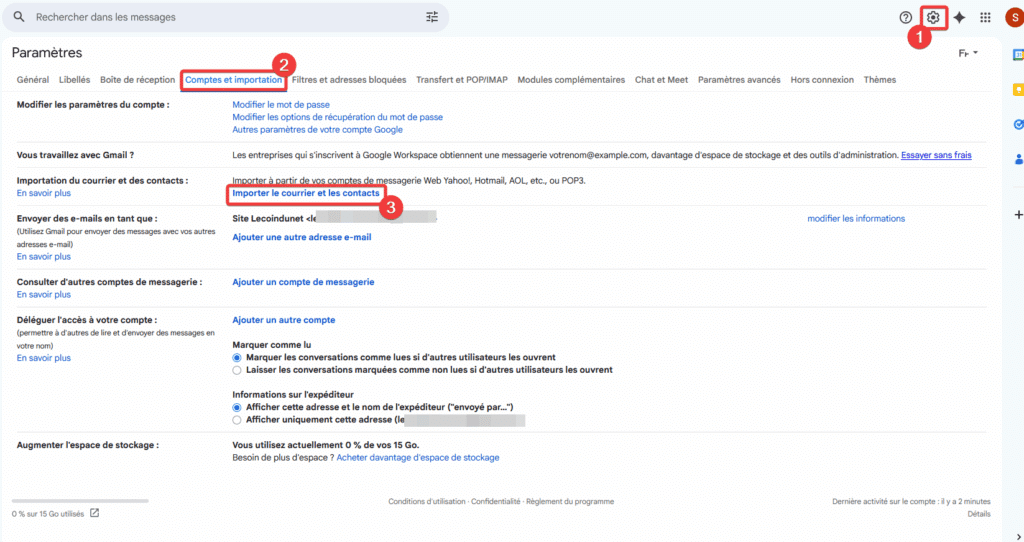Open Google Keep in side panel
The image size is (1024, 542).
tap(1018, 90)
